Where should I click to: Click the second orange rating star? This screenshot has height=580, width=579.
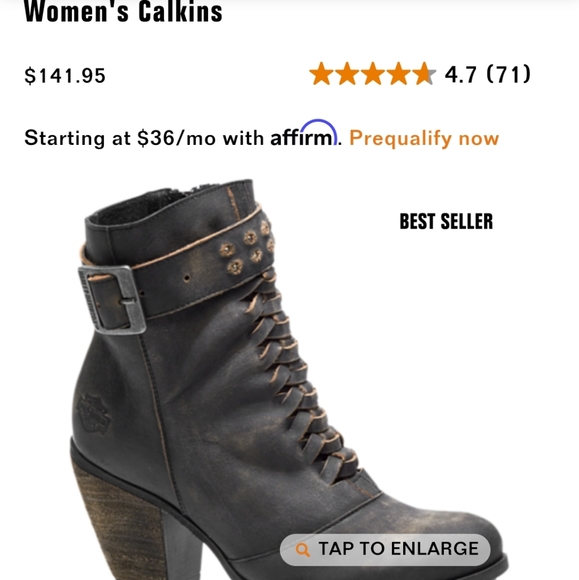point(347,74)
